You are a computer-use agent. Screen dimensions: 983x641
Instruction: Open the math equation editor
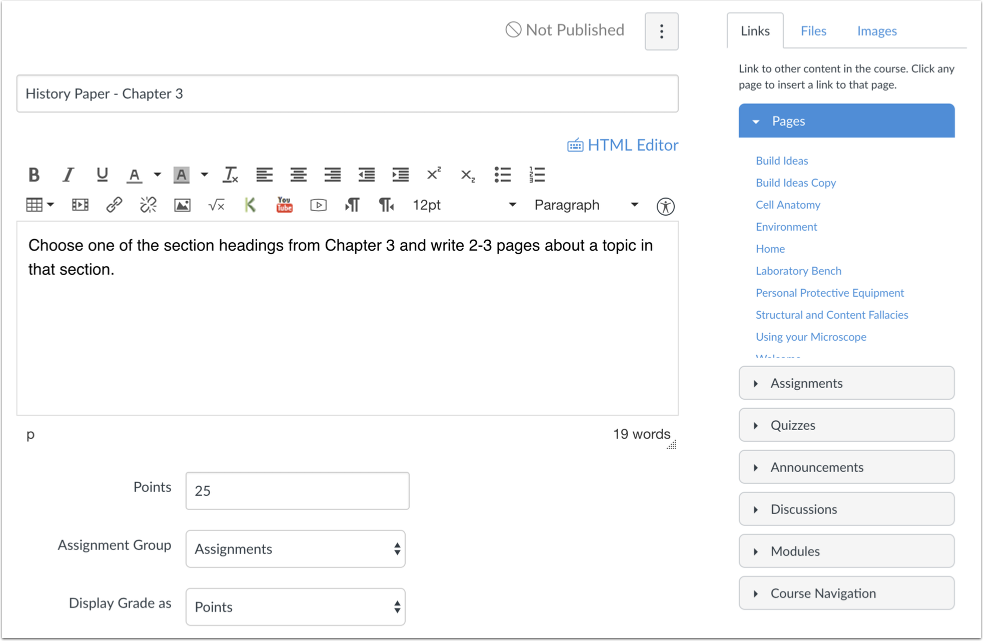pyautogui.click(x=216, y=205)
